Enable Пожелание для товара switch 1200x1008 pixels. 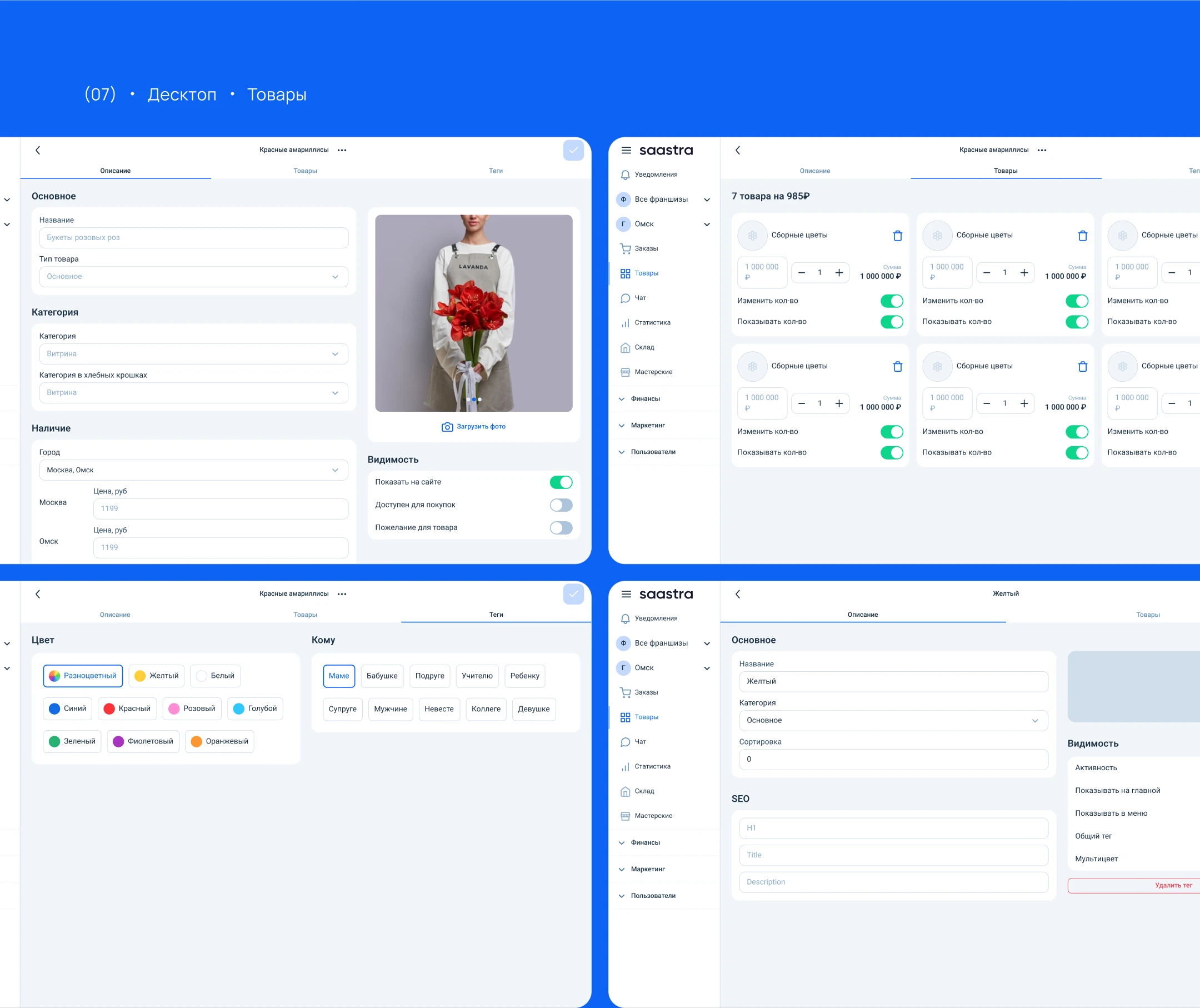(561, 528)
